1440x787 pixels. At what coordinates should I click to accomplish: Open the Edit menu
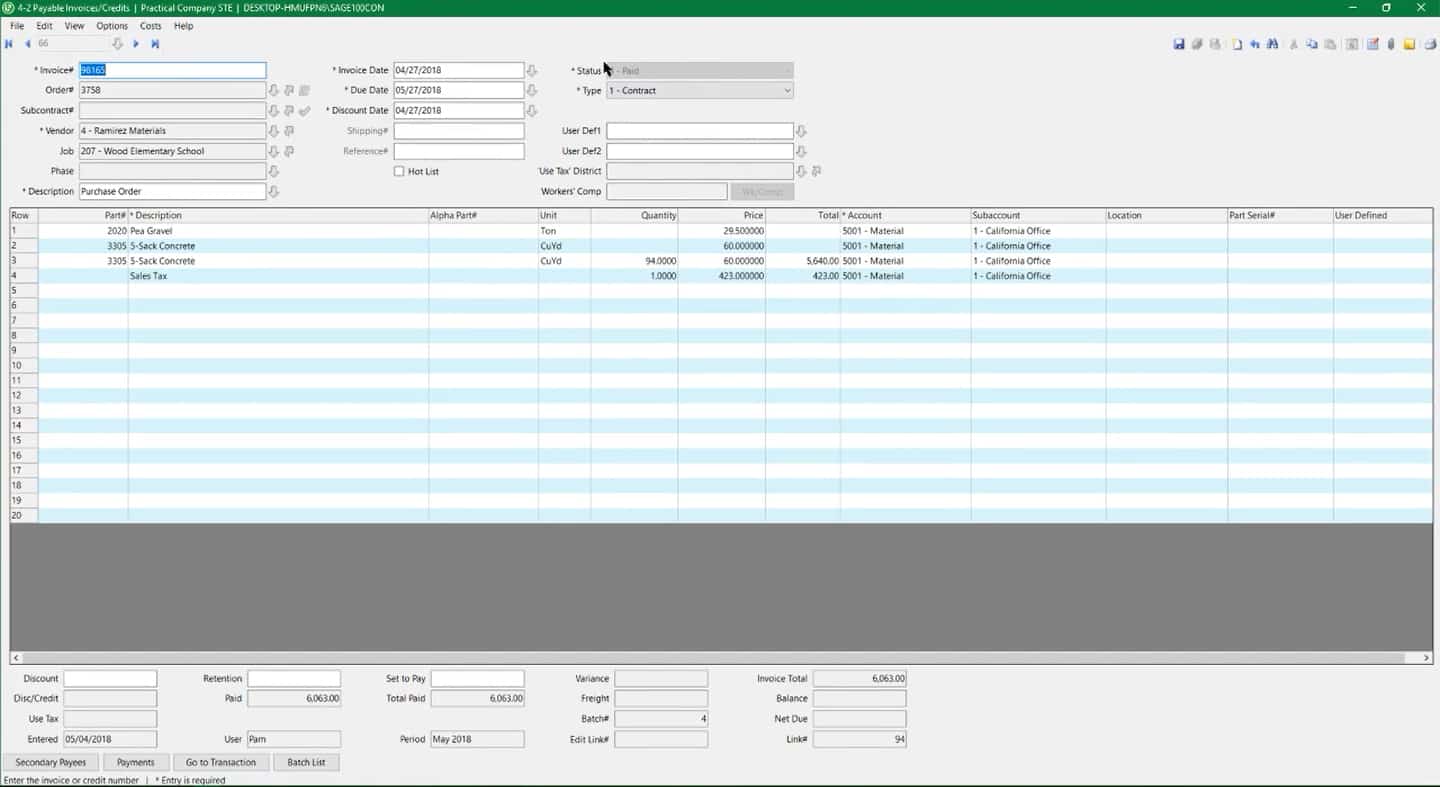point(44,26)
